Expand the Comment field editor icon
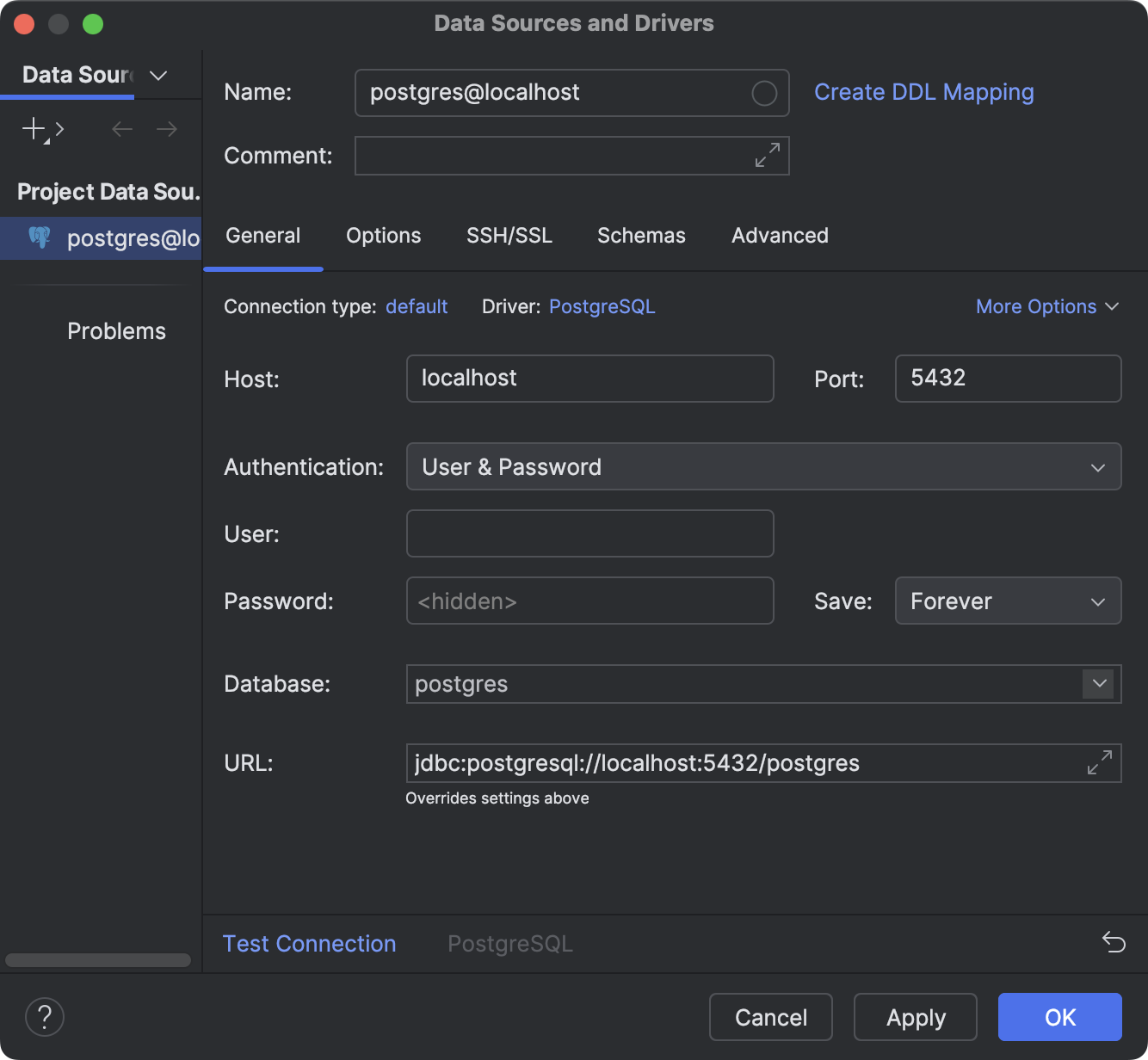 [x=766, y=156]
